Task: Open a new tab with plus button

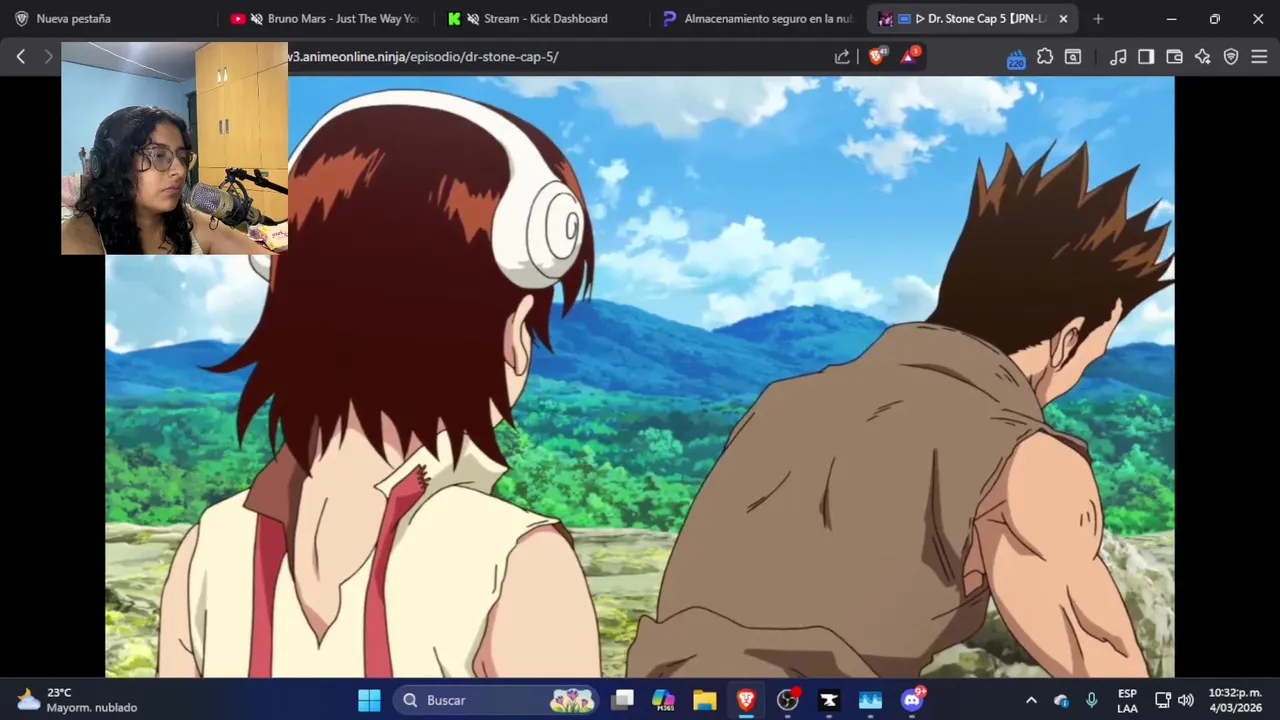Action: click(1098, 18)
